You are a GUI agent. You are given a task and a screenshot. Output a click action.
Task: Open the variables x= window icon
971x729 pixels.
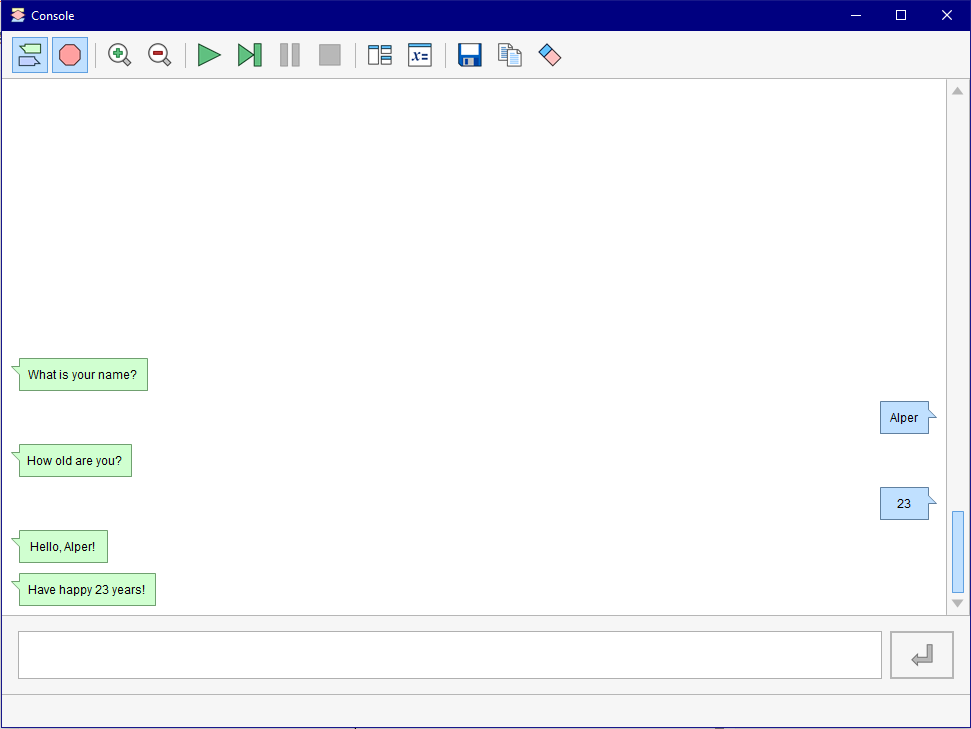tap(420, 55)
